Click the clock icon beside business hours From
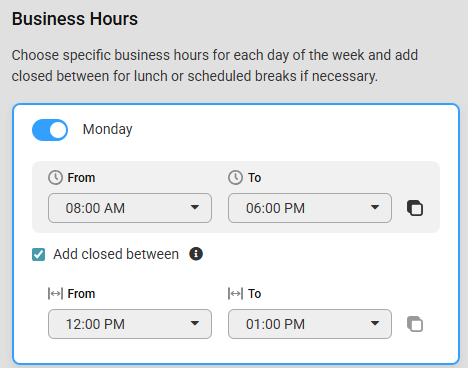Viewport: 468px width, 368px height. (55, 178)
